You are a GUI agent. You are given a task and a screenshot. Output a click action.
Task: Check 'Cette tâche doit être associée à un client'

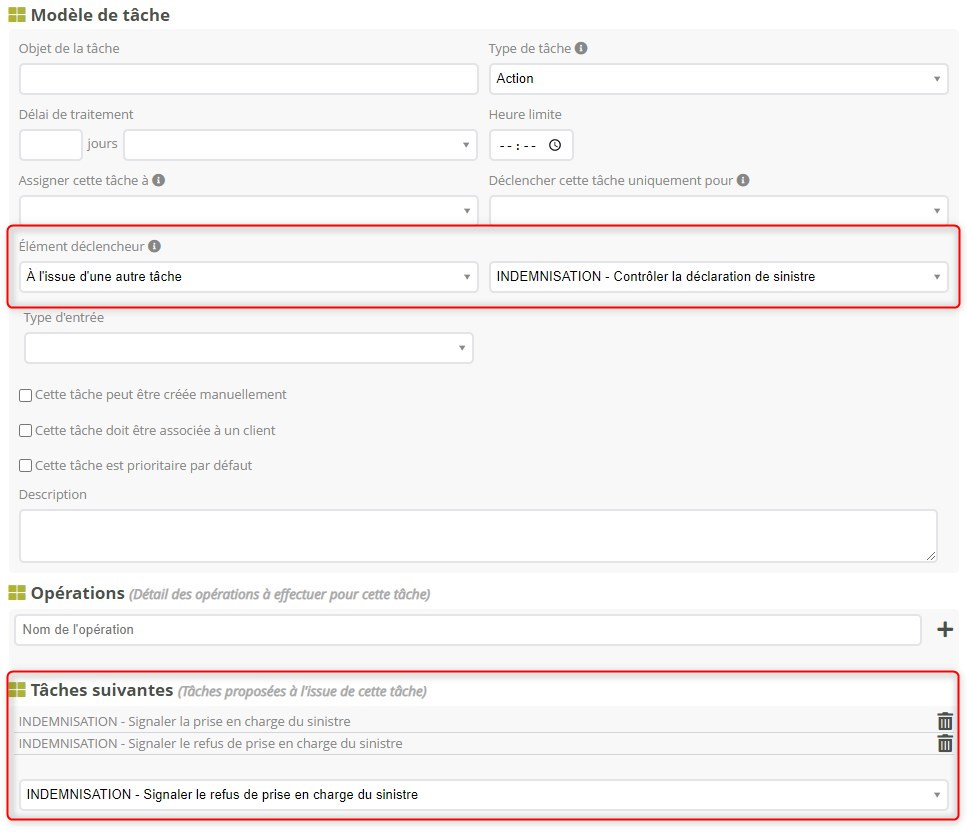pyautogui.click(x=26, y=431)
